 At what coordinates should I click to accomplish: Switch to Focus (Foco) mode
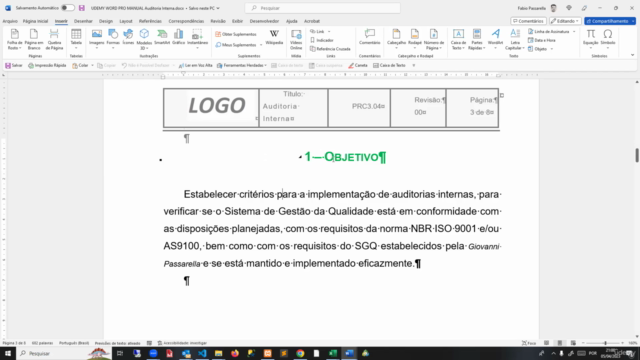[529, 343]
